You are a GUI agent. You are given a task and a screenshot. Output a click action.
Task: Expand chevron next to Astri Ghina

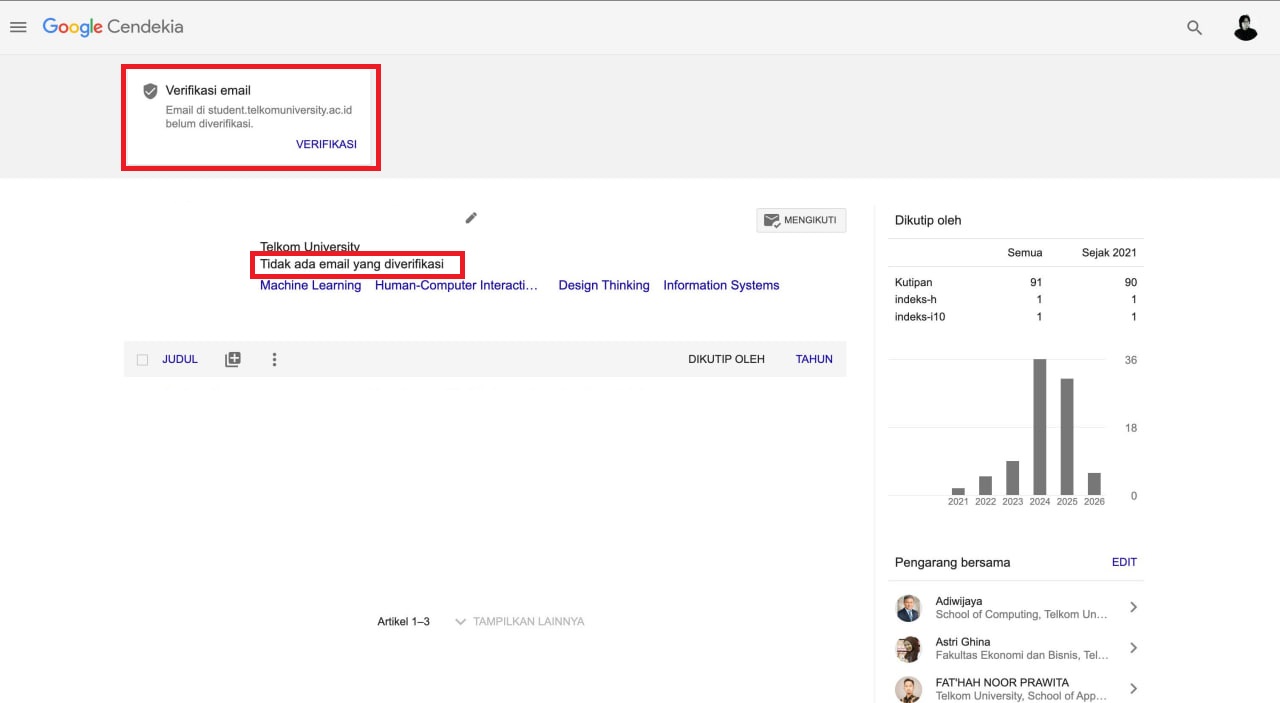point(1133,648)
